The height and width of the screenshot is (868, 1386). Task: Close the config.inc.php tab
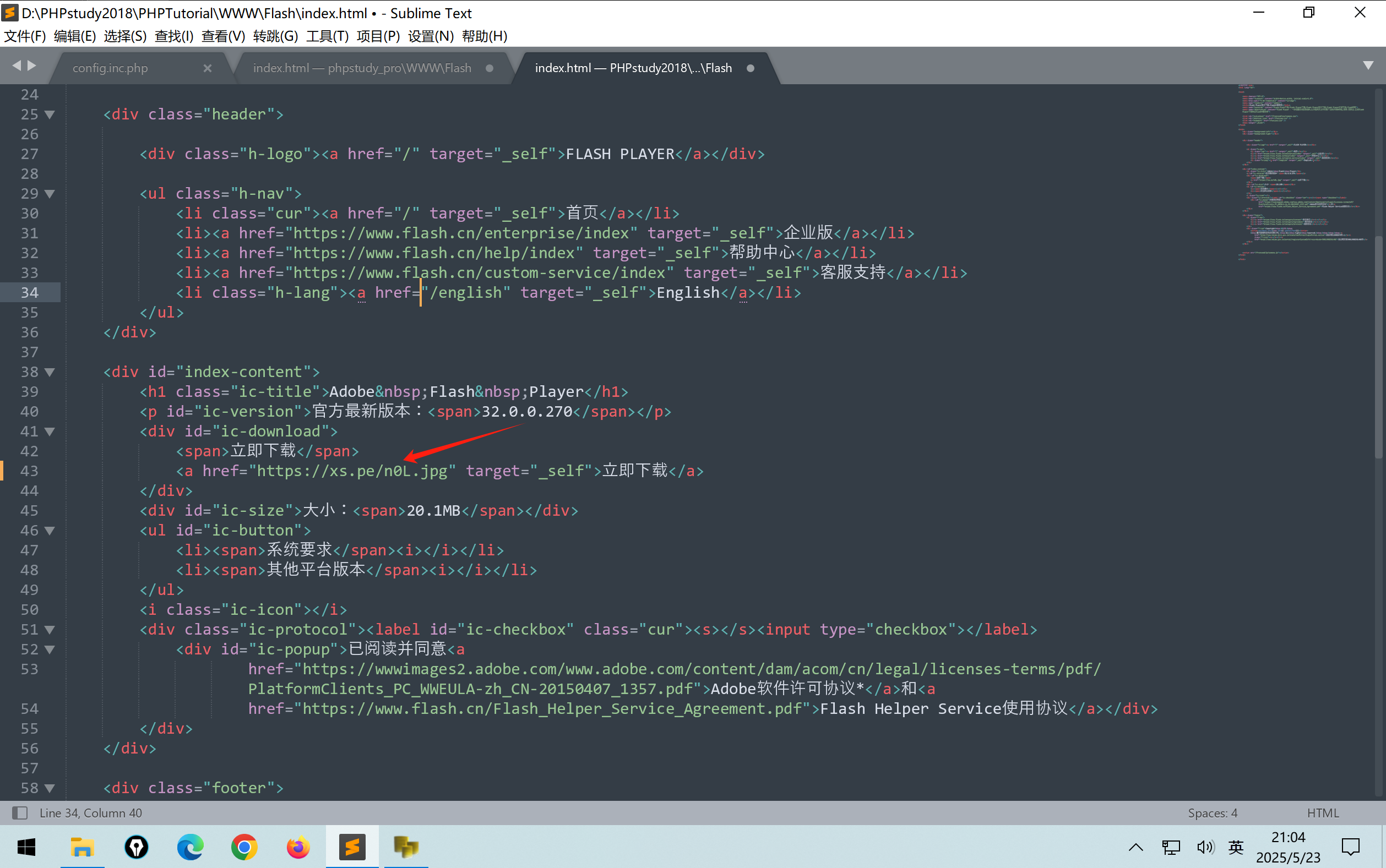pyautogui.click(x=207, y=68)
